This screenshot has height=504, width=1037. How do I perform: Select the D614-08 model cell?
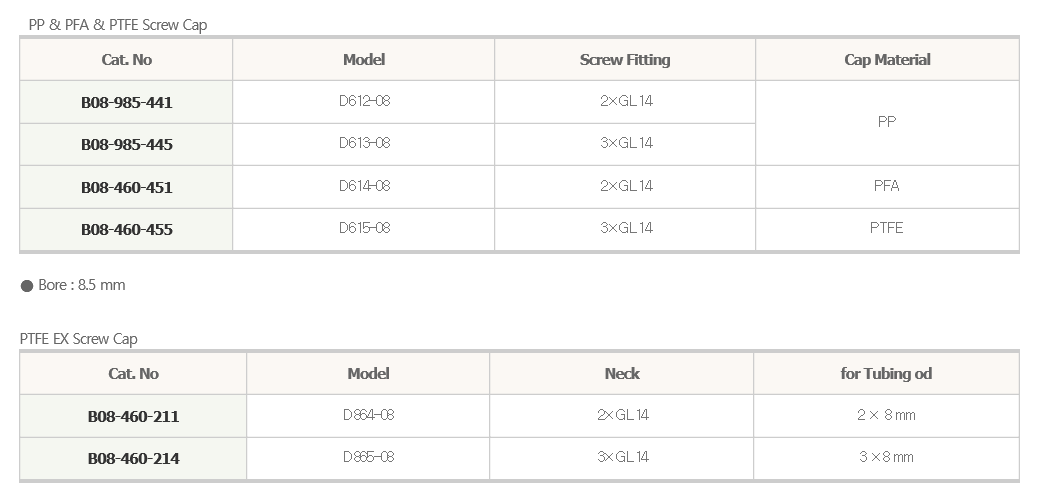pyautogui.click(x=364, y=187)
